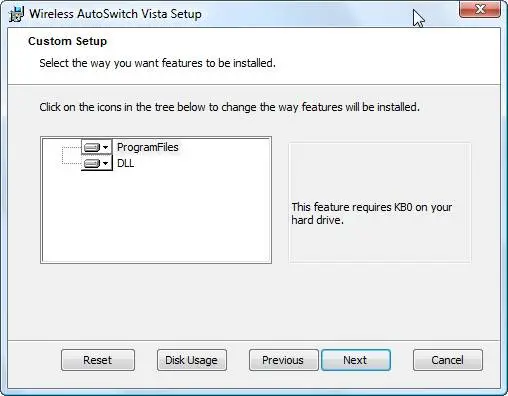Open the Disk Usage dialog
The image size is (508, 396).
(192, 360)
